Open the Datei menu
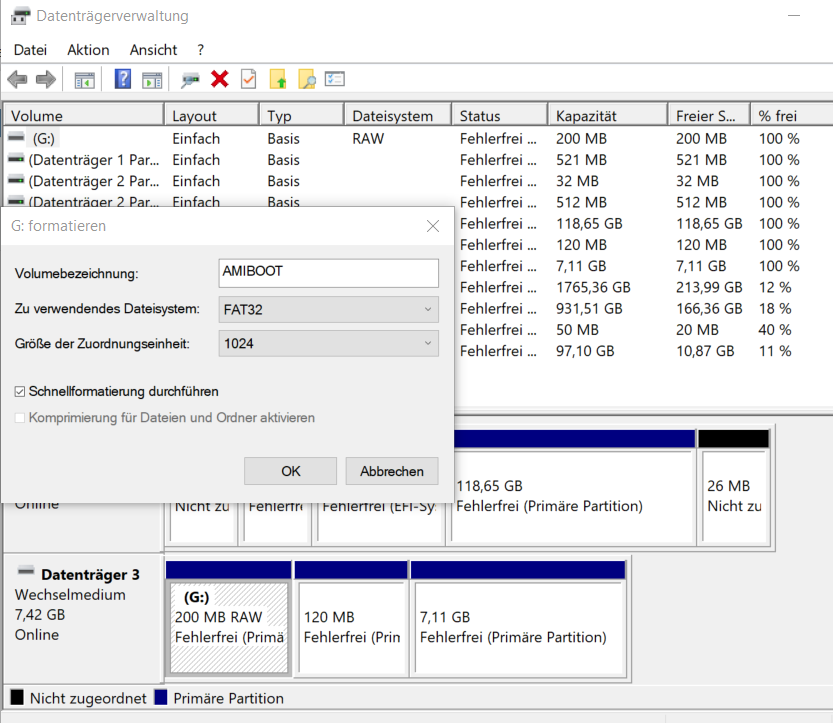Screen dimensions: 833x723 [30, 50]
